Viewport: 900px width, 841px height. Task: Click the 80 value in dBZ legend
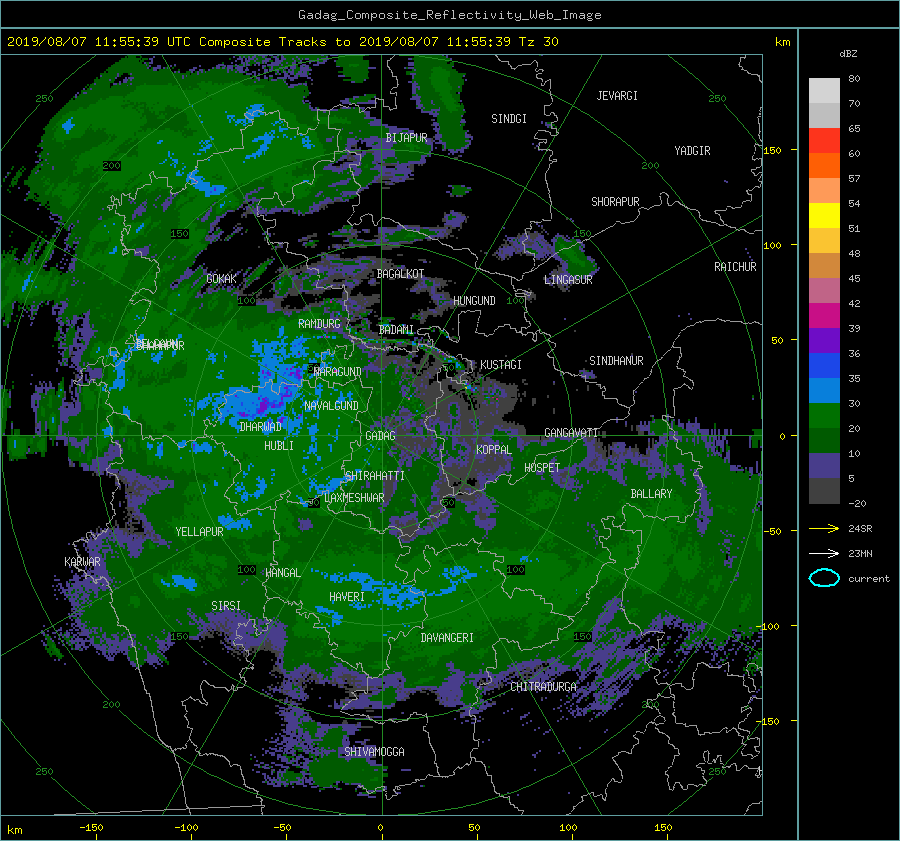(x=854, y=79)
